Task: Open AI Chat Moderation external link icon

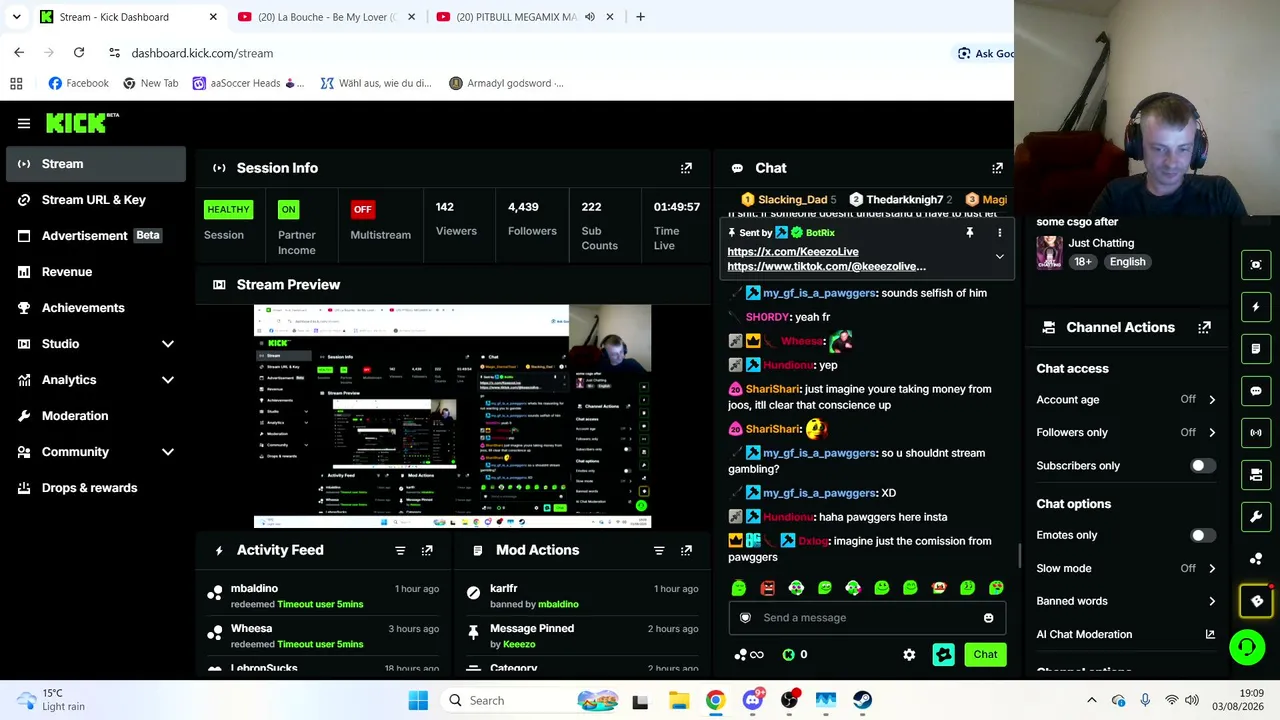Action: click(1210, 634)
